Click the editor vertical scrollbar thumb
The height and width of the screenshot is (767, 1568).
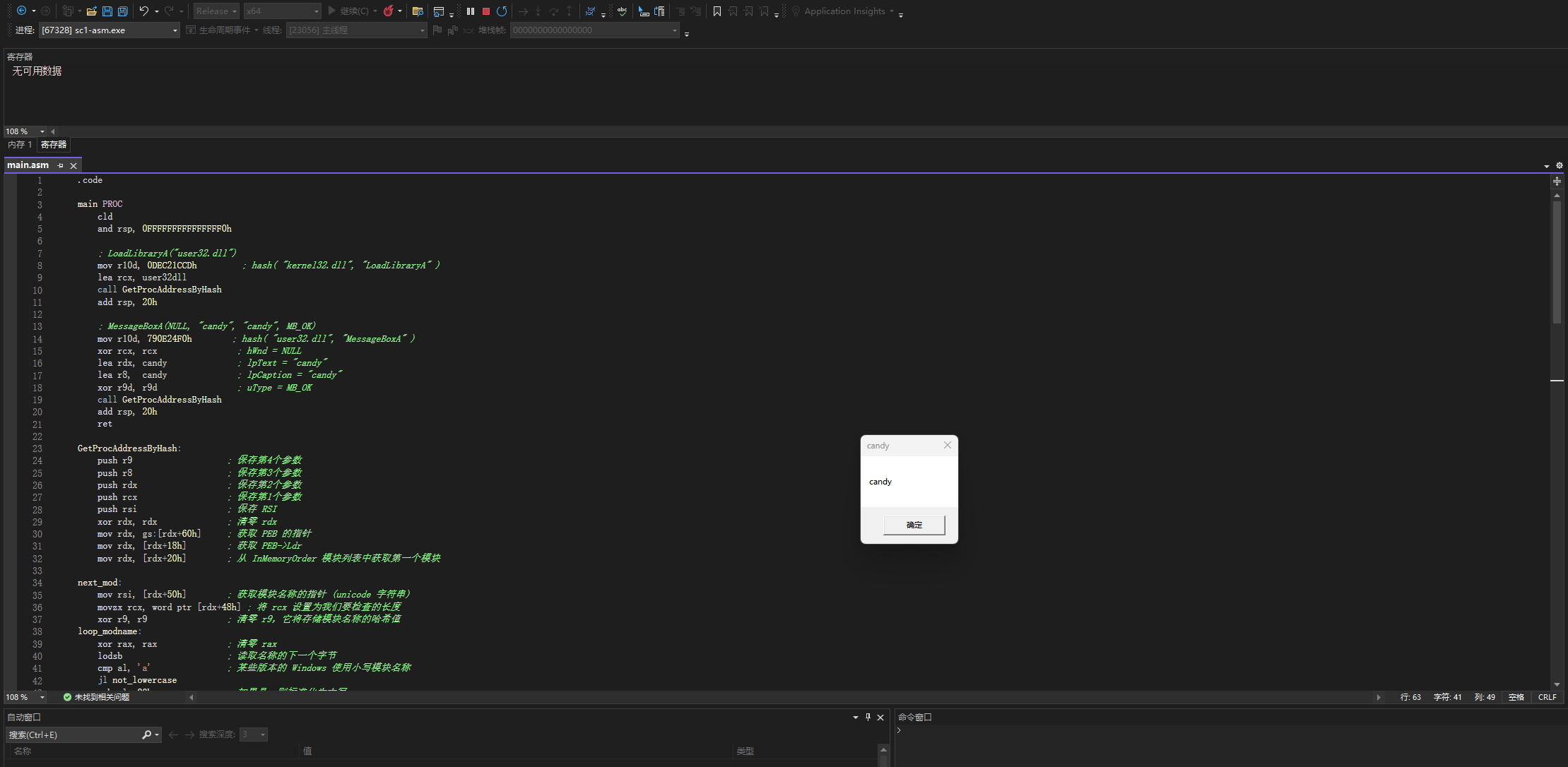1557,261
